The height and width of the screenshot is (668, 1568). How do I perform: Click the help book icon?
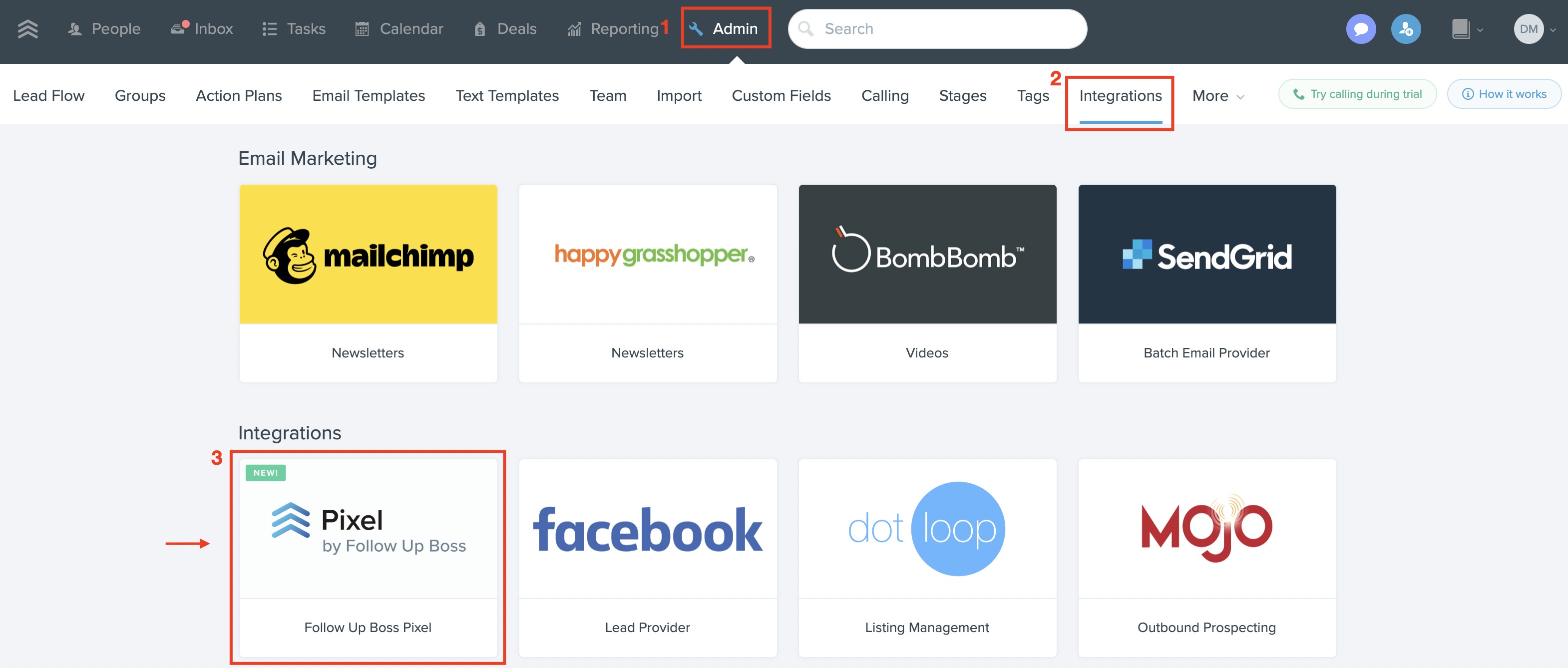pyautogui.click(x=1460, y=28)
